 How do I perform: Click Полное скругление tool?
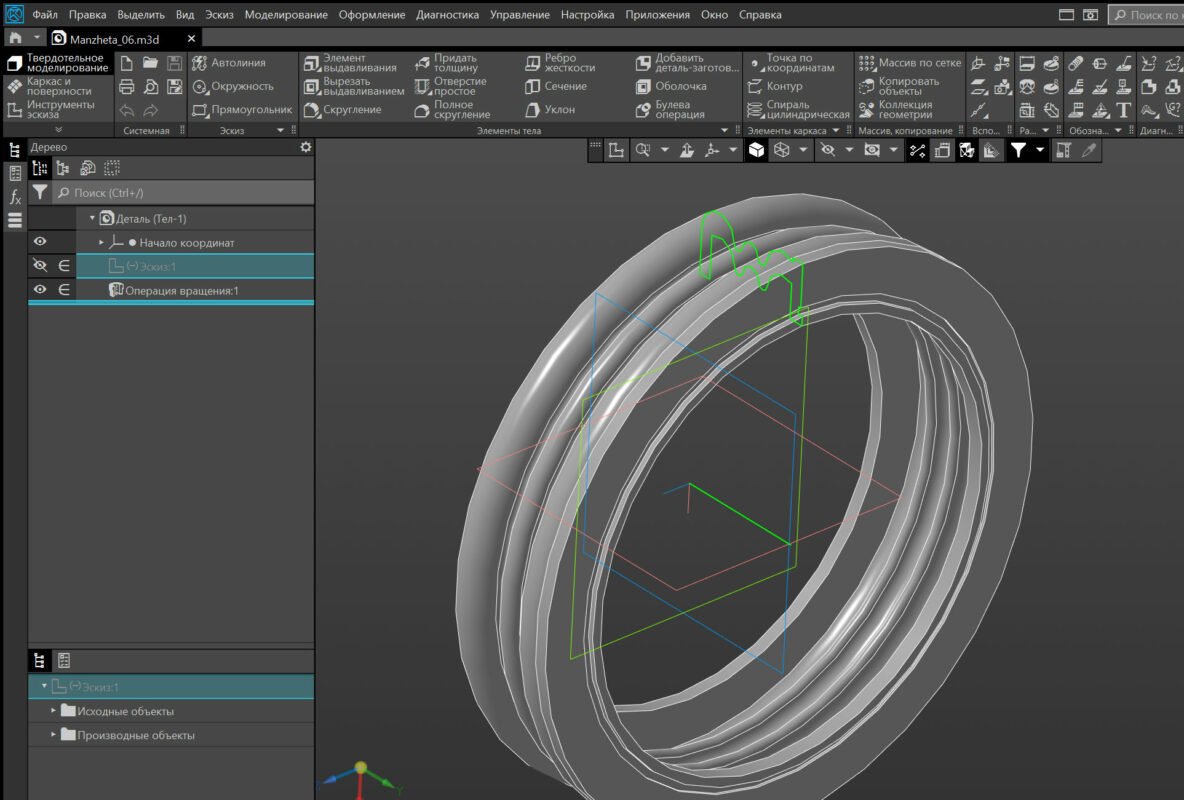click(x=452, y=110)
